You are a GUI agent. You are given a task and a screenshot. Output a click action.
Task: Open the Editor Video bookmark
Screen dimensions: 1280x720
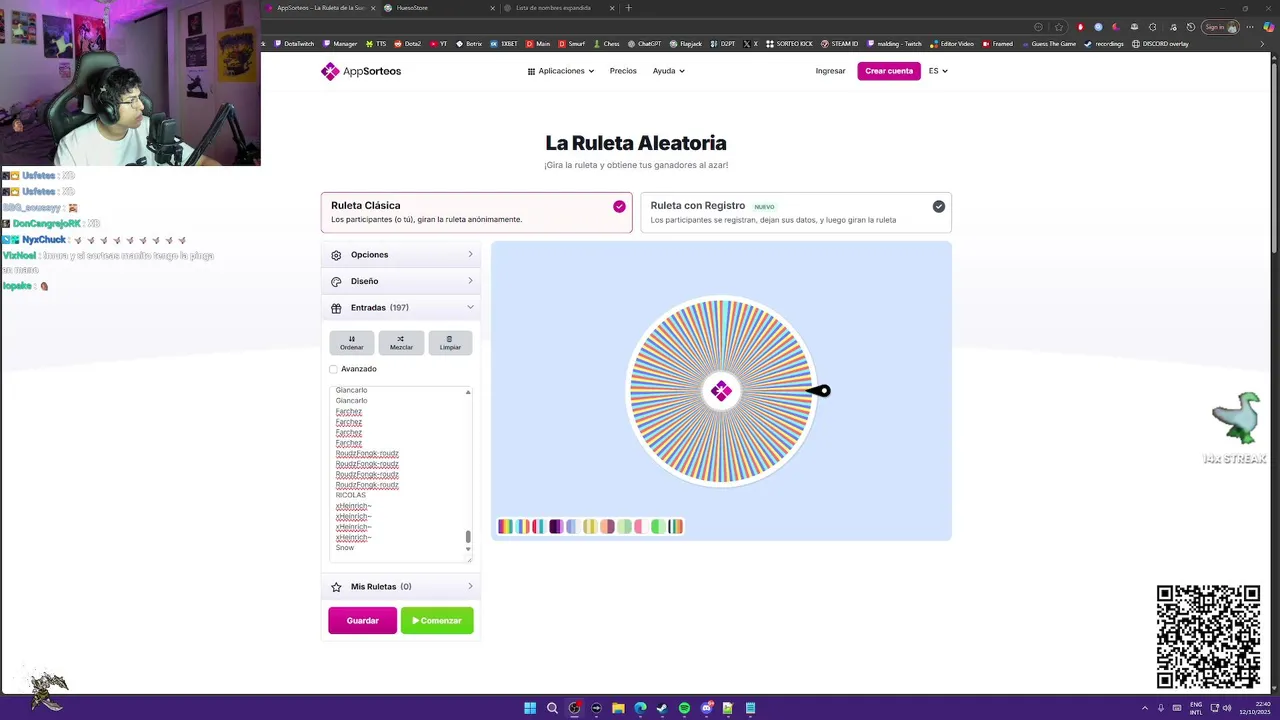pos(951,44)
